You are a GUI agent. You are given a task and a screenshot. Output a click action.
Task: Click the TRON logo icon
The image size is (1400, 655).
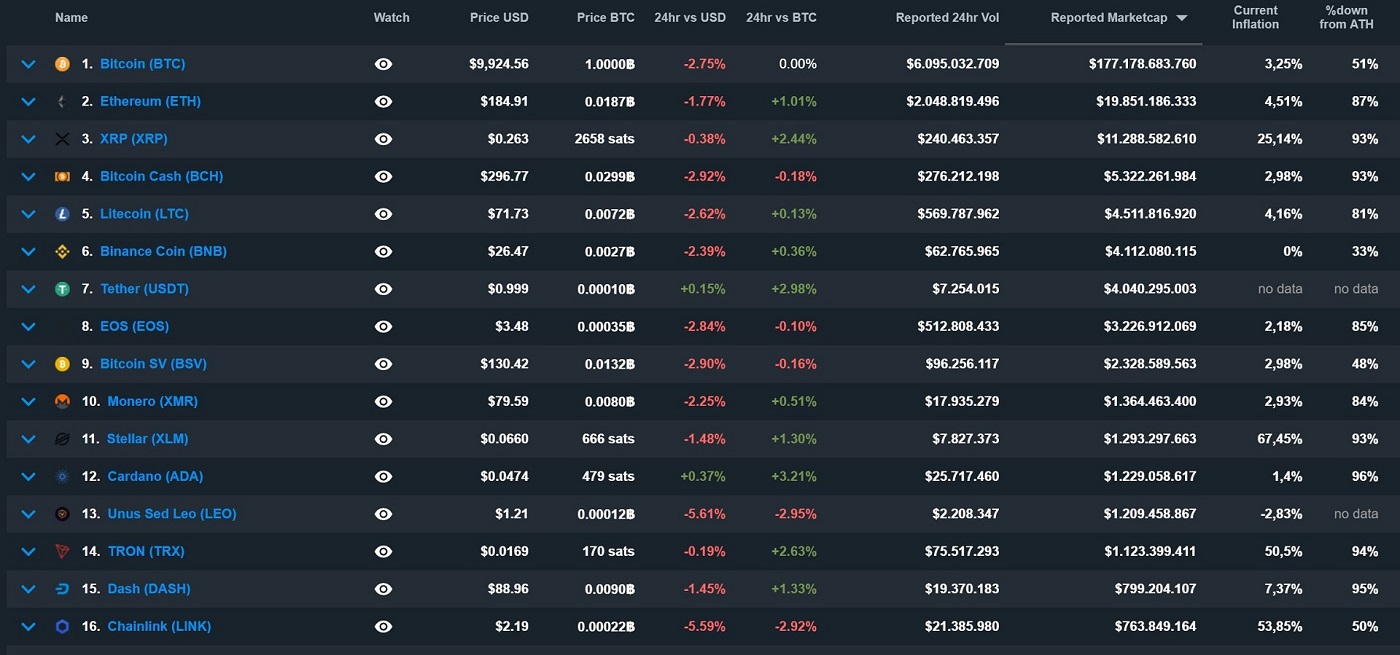[62, 551]
